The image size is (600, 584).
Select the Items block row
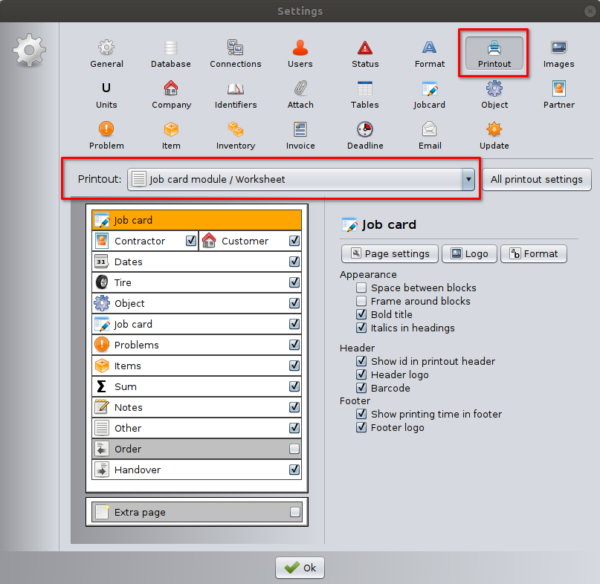coord(197,365)
